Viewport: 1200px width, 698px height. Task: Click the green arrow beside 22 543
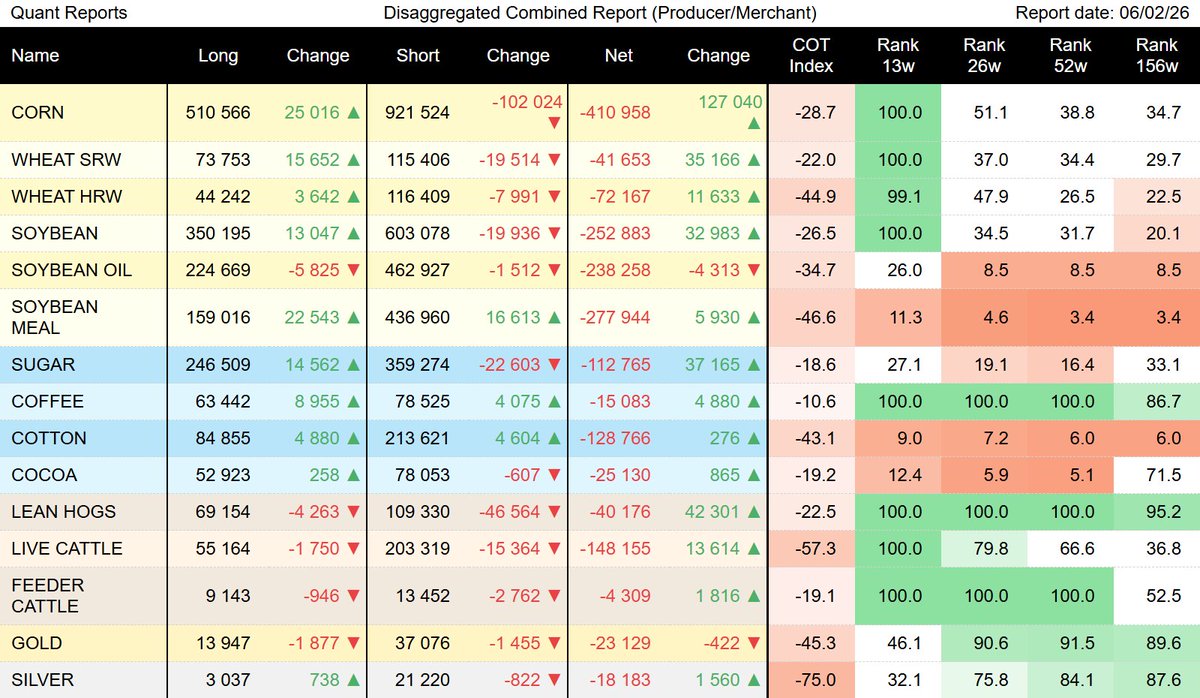353,318
